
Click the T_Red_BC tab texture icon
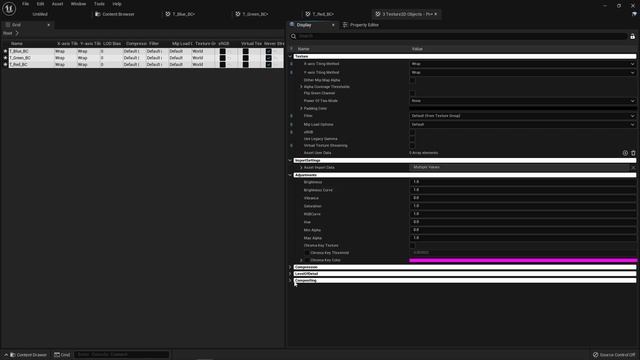(x=308, y=14)
